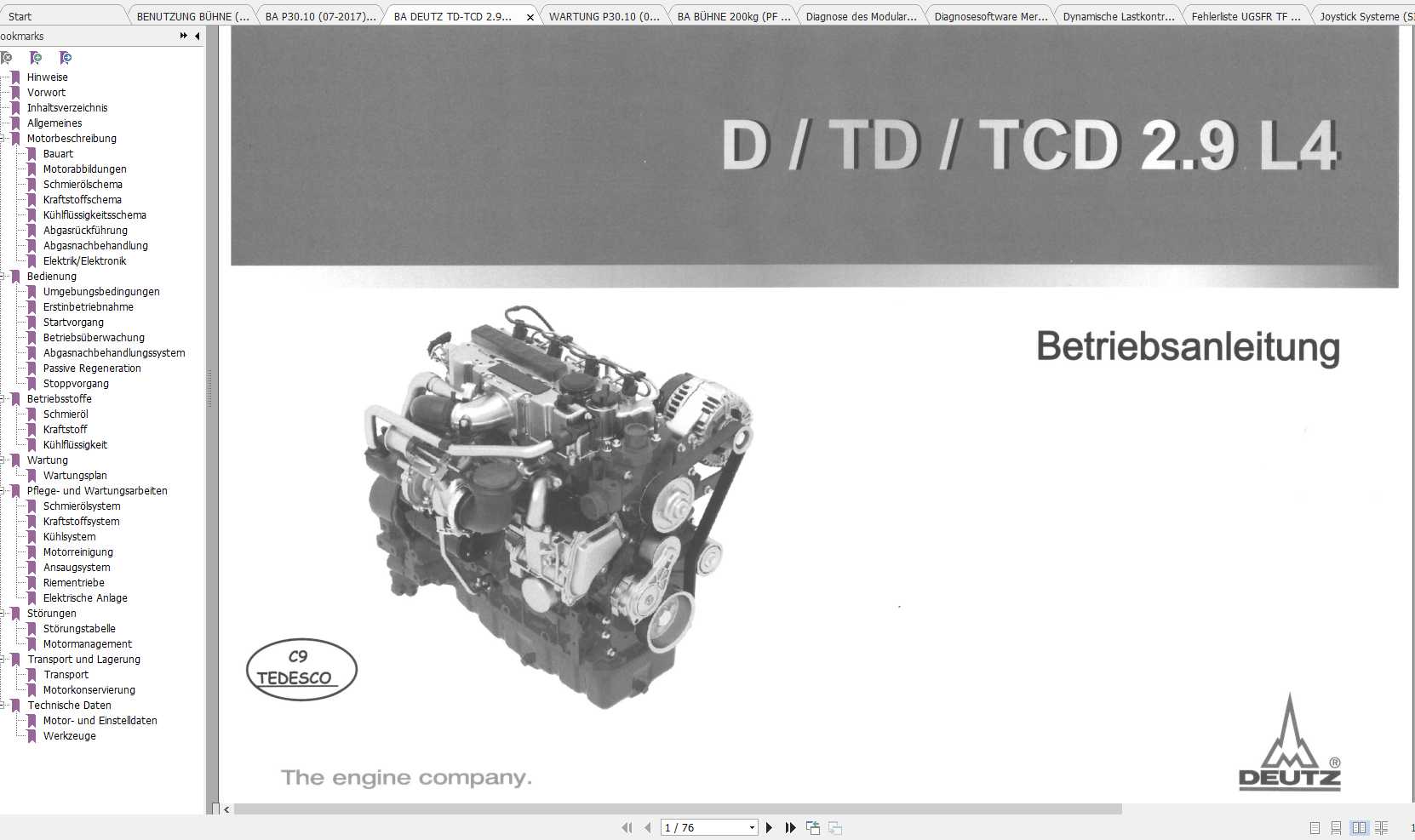Go to the first page
Viewport: 1415px width, 840px height.
(627, 827)
